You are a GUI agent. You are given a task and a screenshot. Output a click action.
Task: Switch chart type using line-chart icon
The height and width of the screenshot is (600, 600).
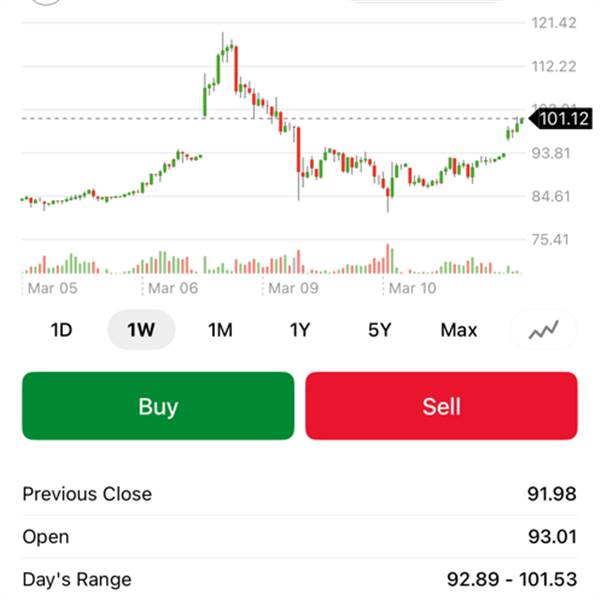pos(543,329)
